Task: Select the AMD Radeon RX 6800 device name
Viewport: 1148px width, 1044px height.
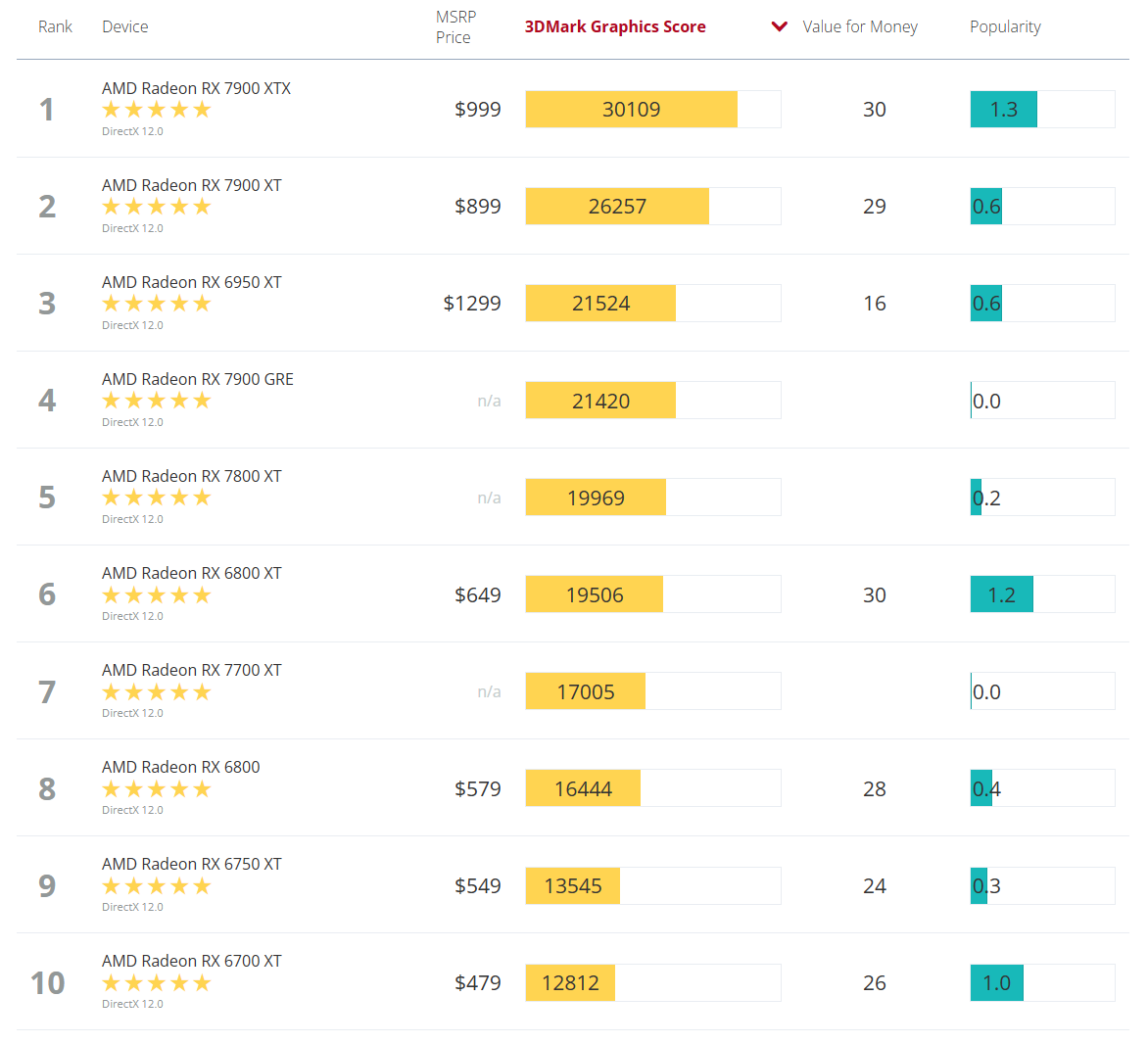Action: pyautogui.click(x=181, y=767)
